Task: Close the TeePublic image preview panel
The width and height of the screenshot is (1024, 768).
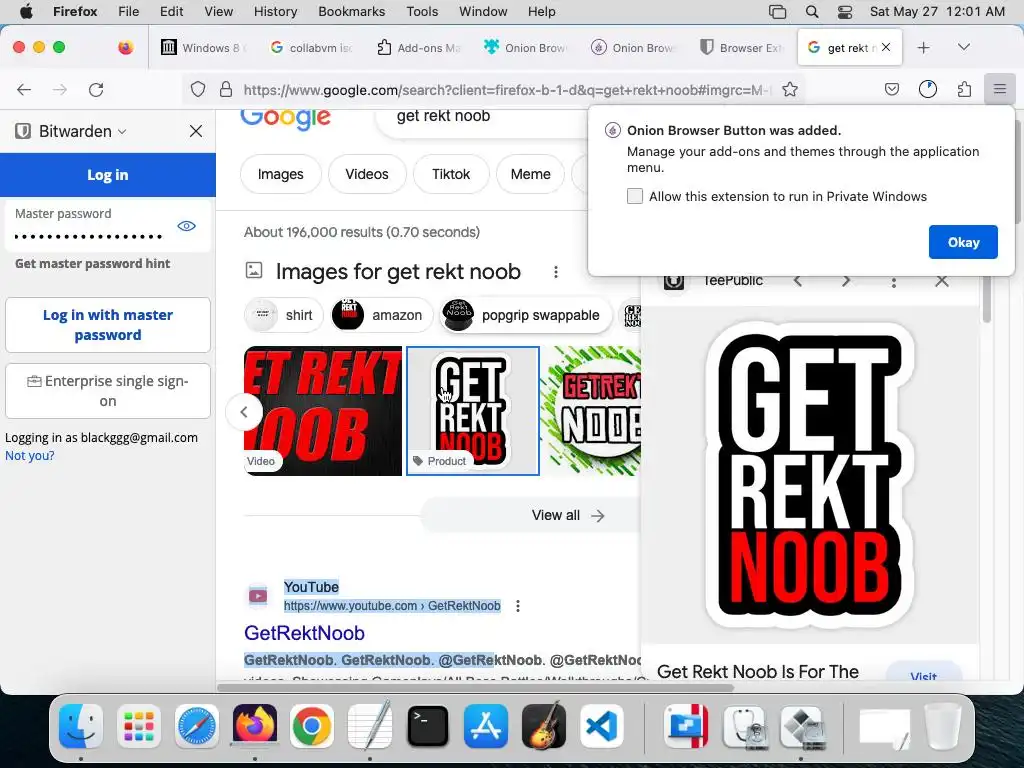Action: [x=942, y=281]
